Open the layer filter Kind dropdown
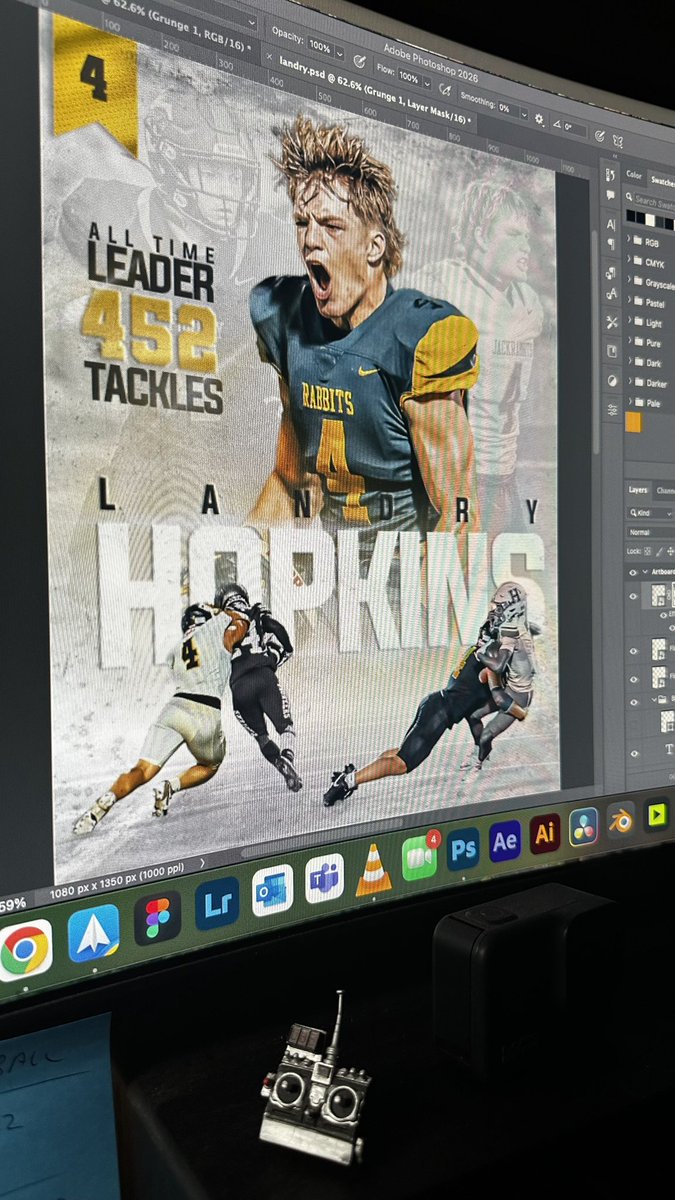675x1200 pixels. coord(651,513)
